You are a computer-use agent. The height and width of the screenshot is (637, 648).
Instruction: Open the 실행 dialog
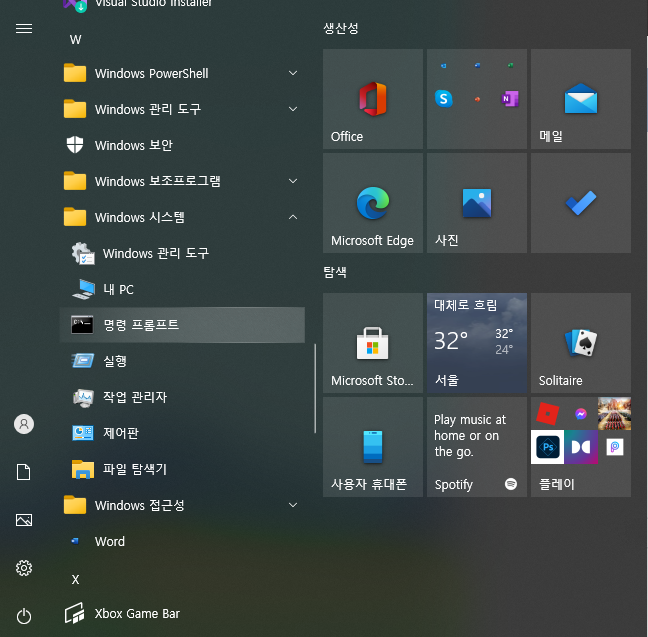tap(182, 361)
